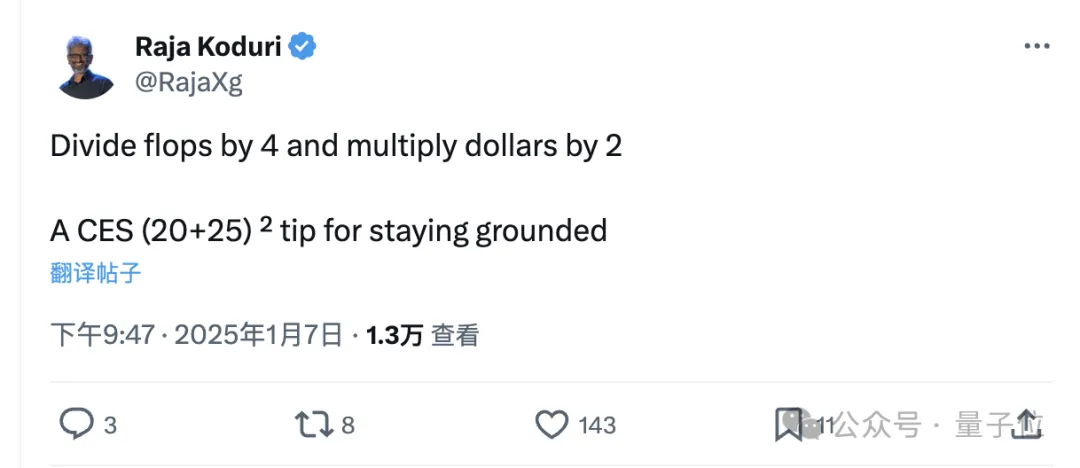The height and width of the screenshot is (468, 1080).
Task: Repost this tweet using the retweet icon
Action: click(x=312, y=425)
